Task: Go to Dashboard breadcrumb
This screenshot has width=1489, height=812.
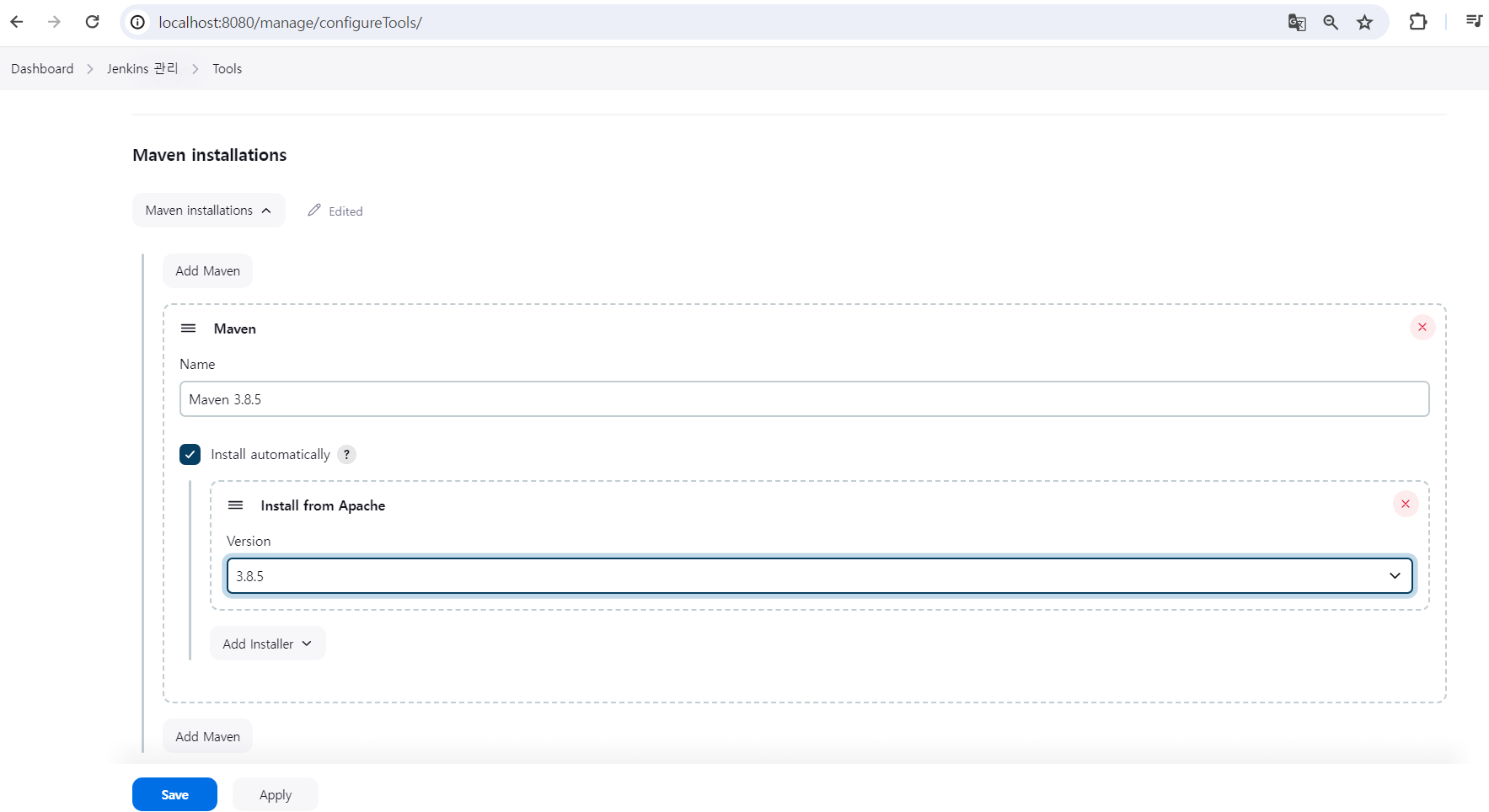Action: [x=42, y=69]
